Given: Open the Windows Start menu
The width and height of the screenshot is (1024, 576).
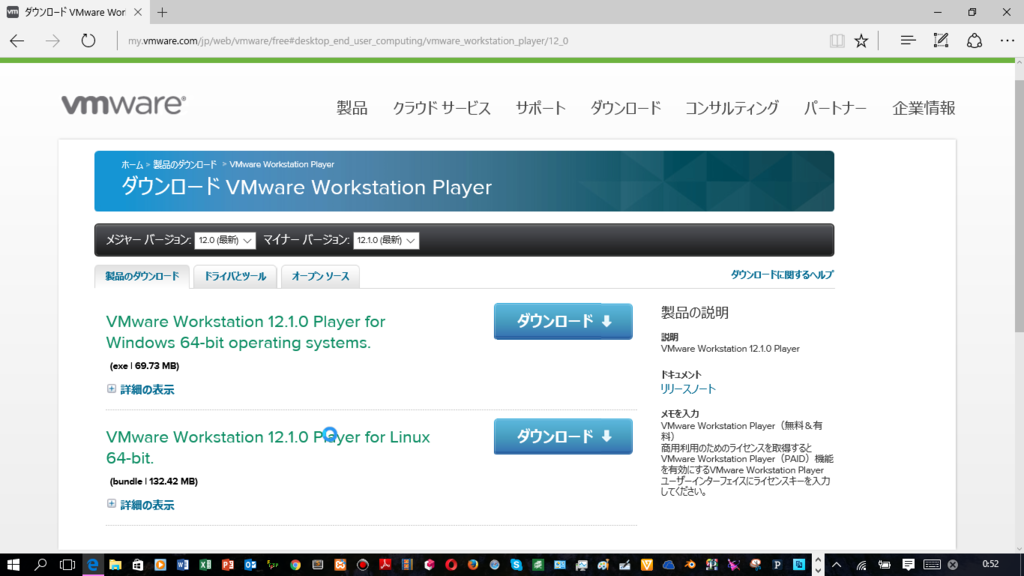Looking at the screenshot, I should tap(13, 565).
